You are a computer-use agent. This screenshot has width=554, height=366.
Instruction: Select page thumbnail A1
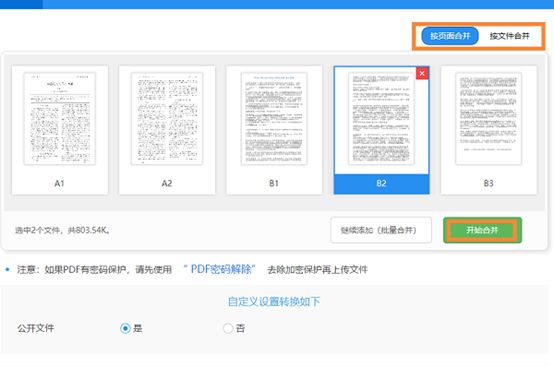60,130
